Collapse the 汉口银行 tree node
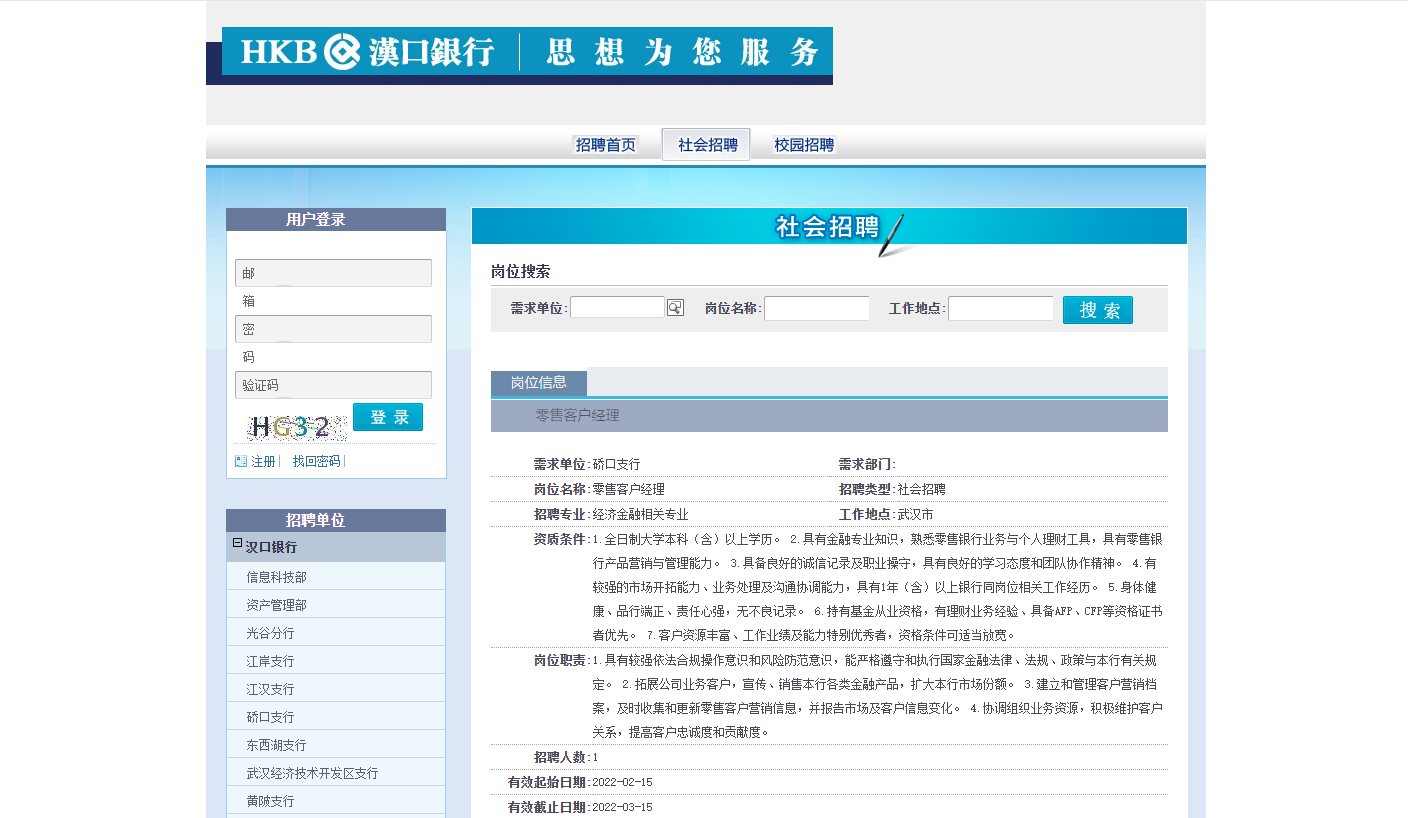The height and width of the screenshot is (818, 1408). 237,543
